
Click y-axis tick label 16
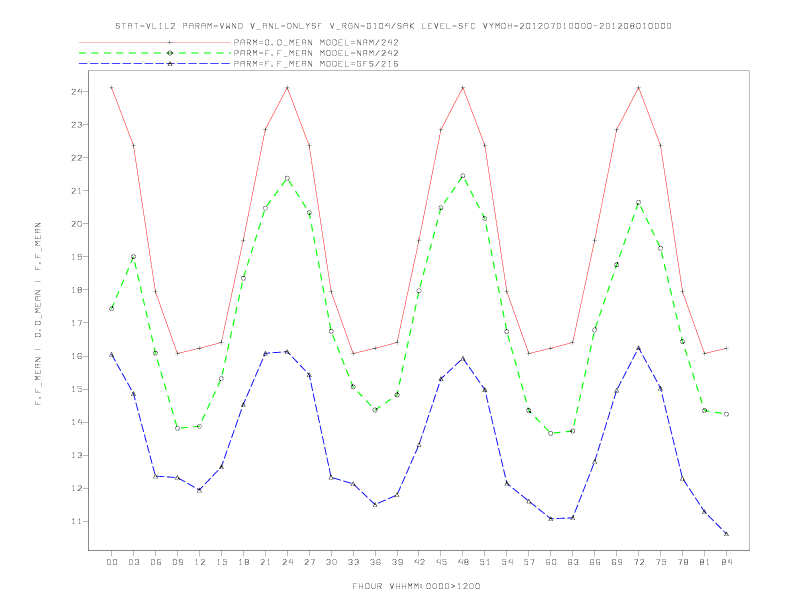[x=77, y=356]
